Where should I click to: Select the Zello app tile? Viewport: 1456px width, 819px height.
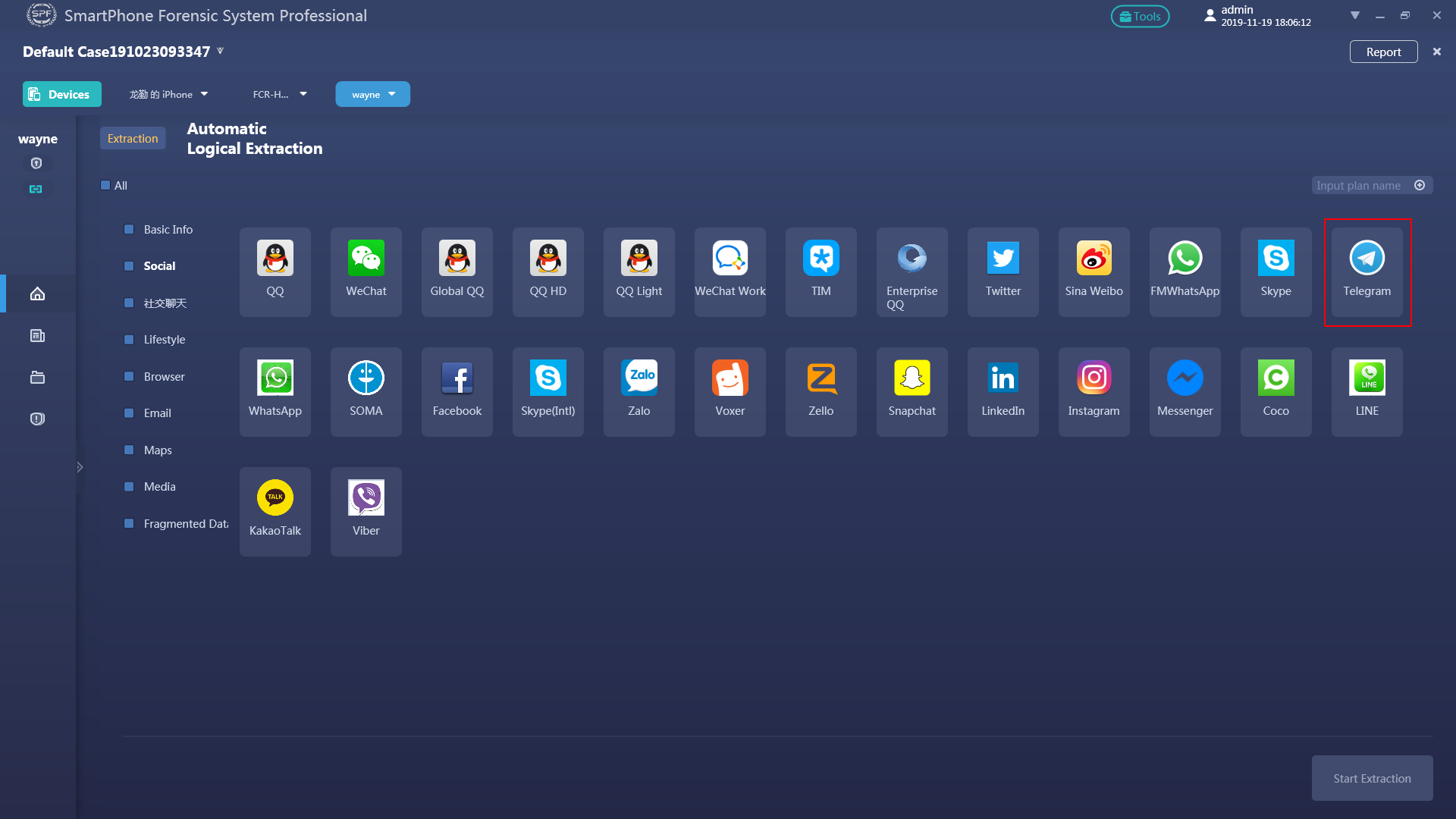click(821, 391)
